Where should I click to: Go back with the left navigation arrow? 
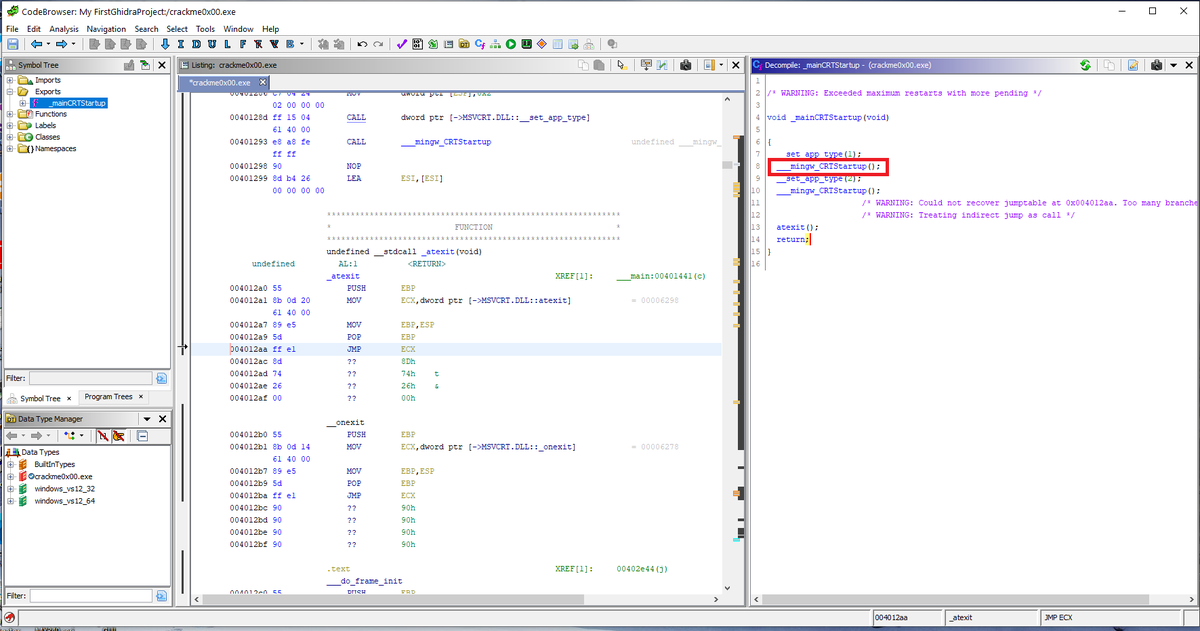[x=37, y=44]
